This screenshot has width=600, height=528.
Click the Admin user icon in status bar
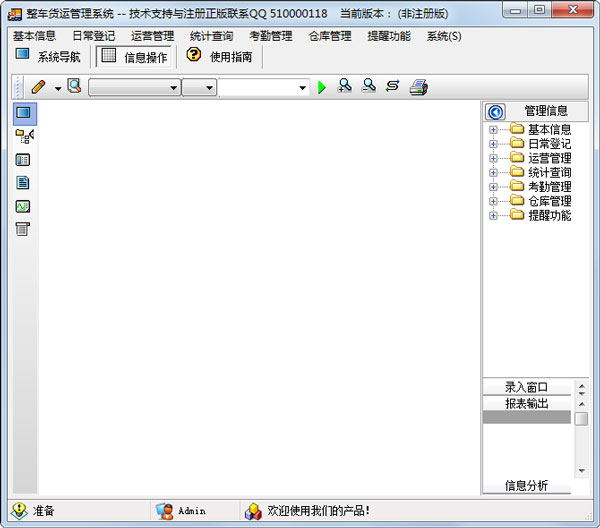click(165, 511)
